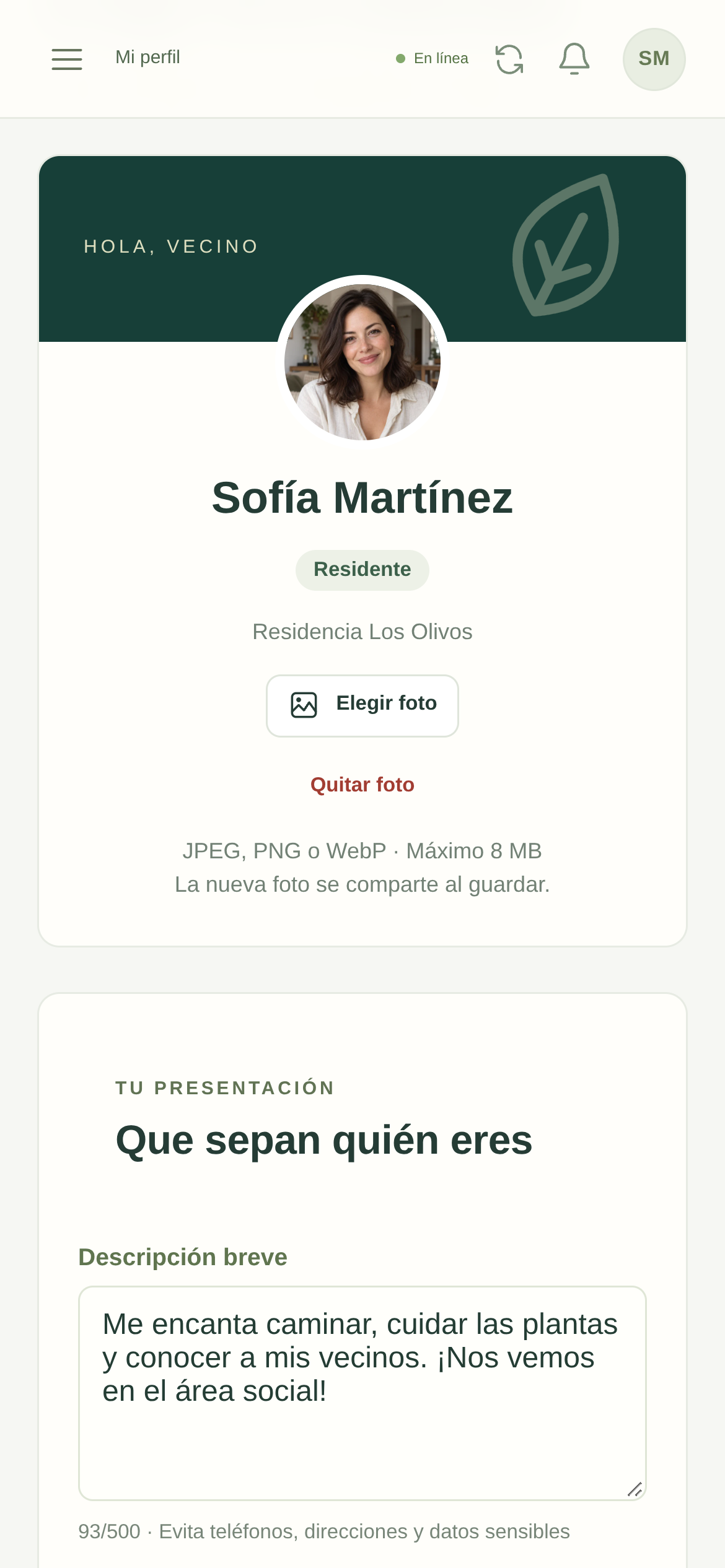Open the SM account avatar

(654, 59)
